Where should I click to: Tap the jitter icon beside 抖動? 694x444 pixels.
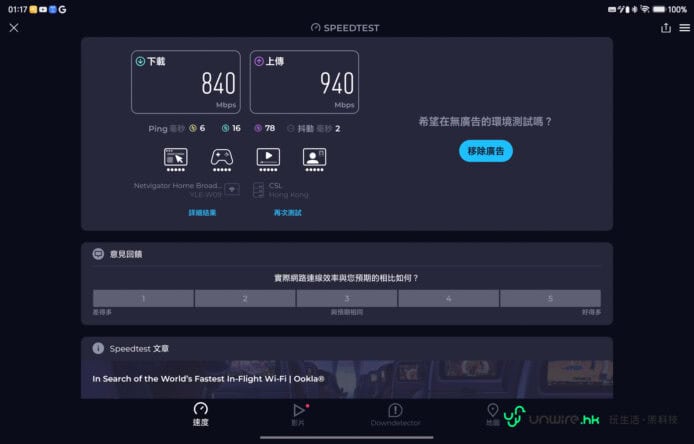(x=290, y=128)
